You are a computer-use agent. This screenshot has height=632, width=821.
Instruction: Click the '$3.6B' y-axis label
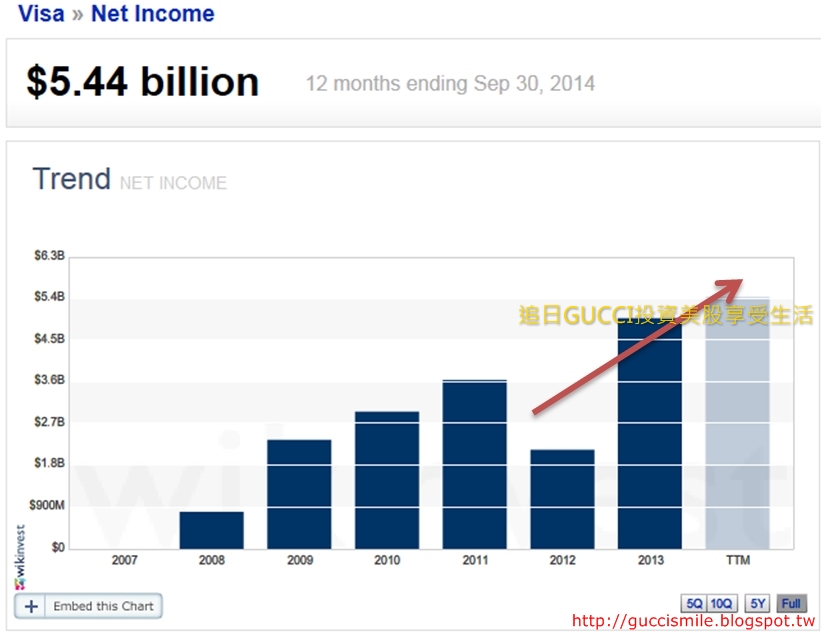pos(50,380)
